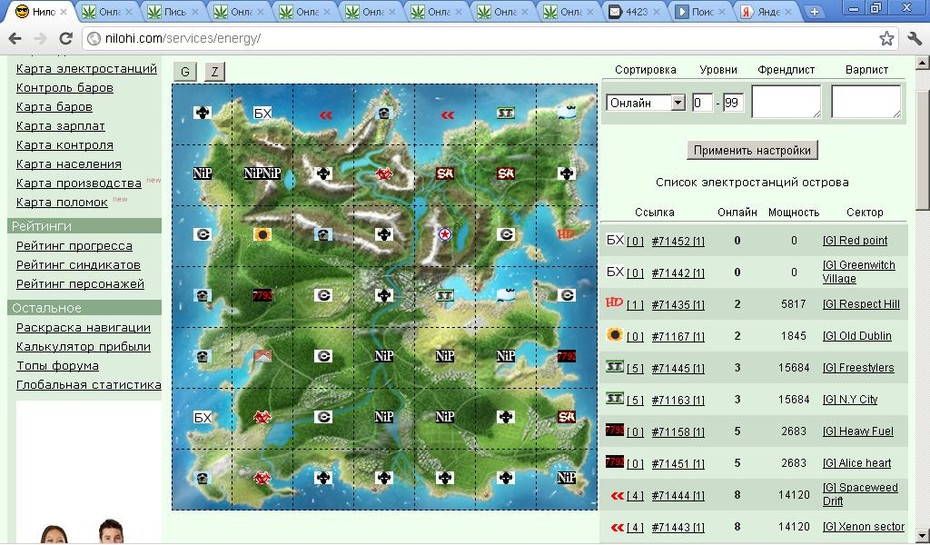The image size is (930, 545).
Task: Switch to the 4423 mail tab
Action: (x=635, y=11)
